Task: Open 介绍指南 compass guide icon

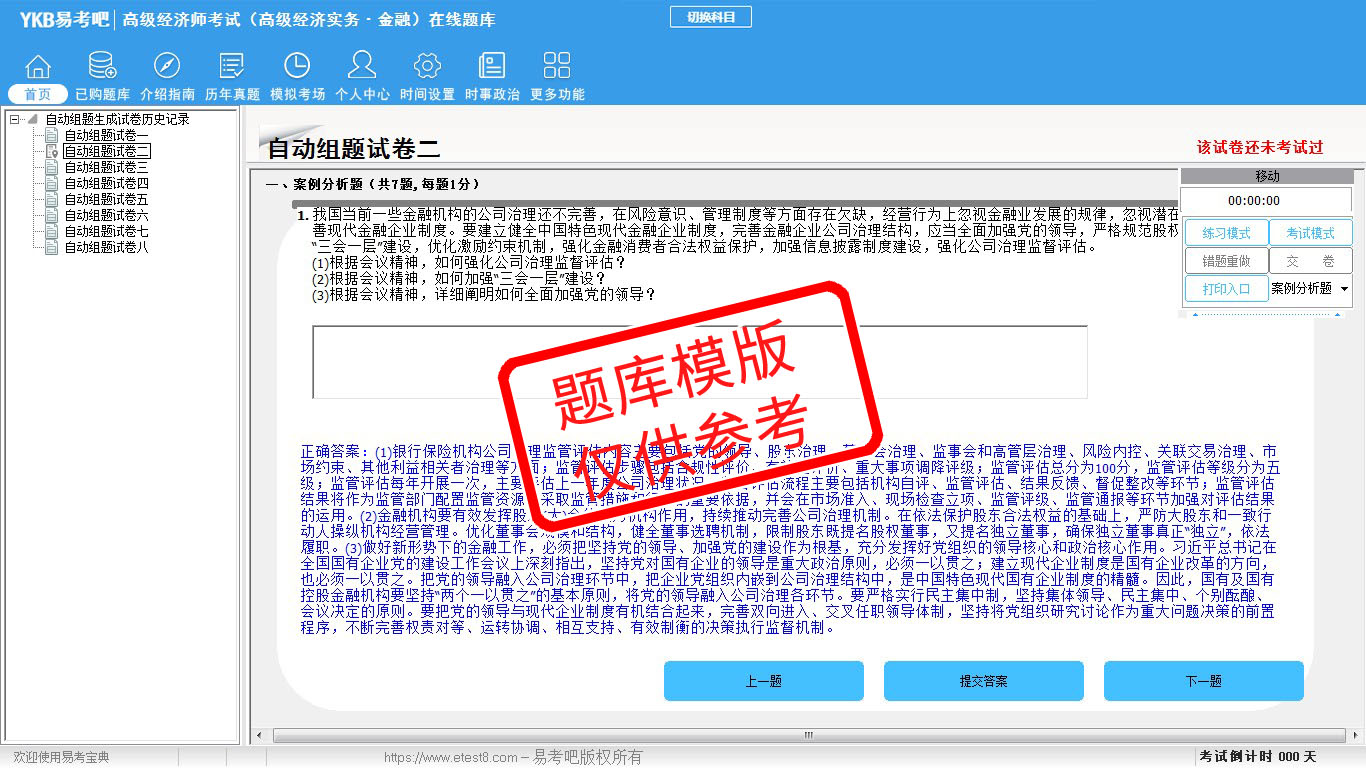Action: (x=167, y=67)
